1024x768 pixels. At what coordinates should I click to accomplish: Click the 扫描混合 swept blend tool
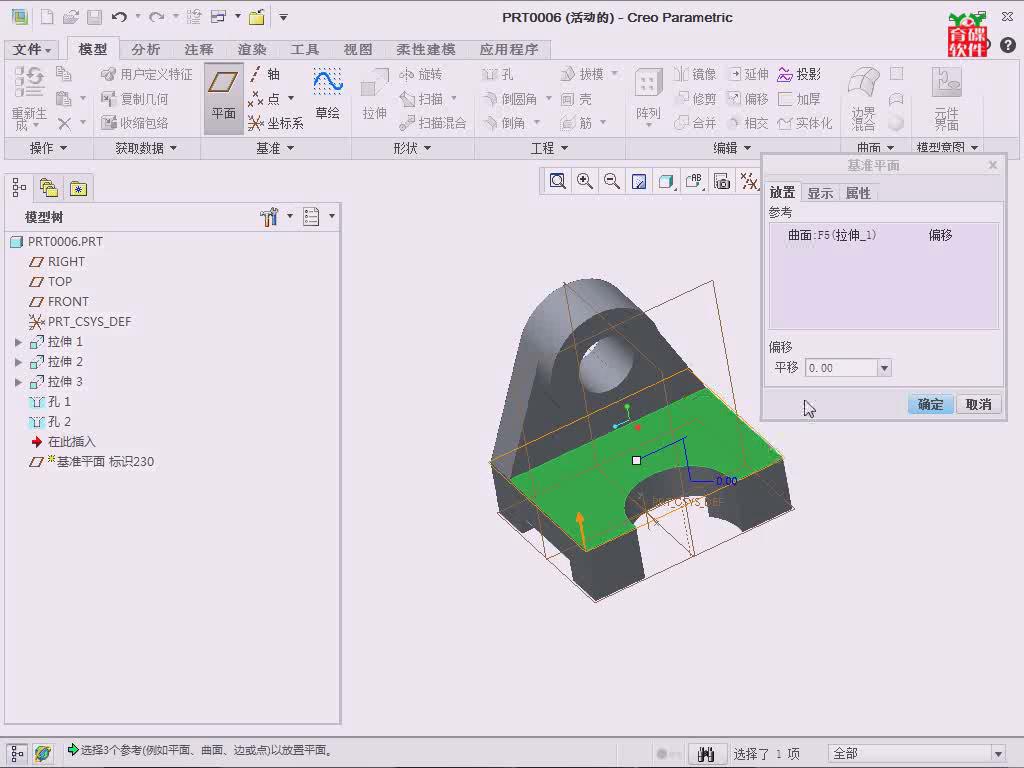[433, 123]
